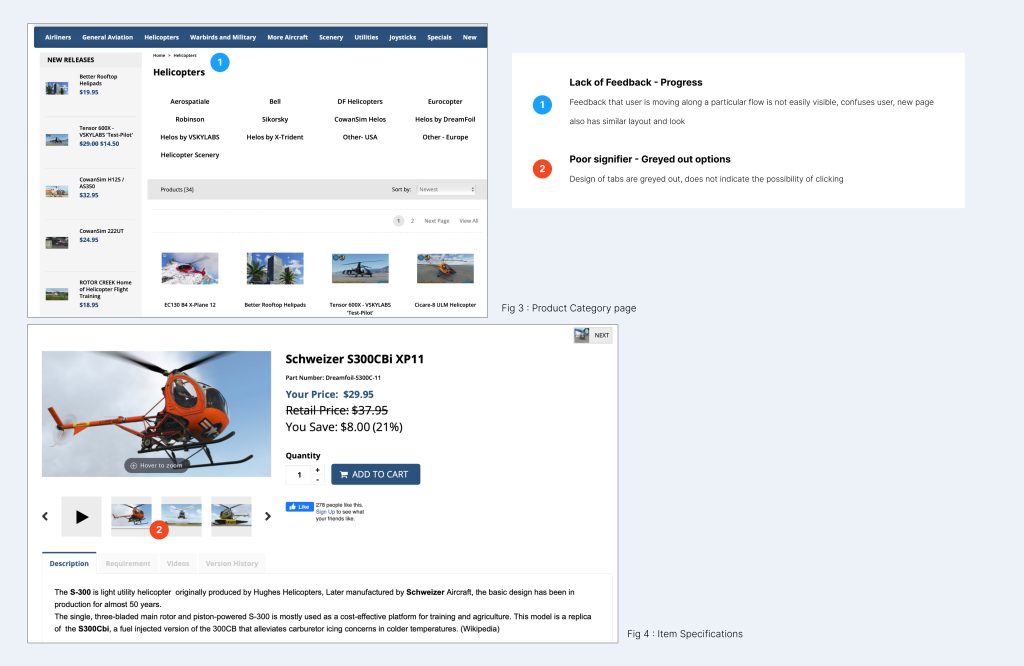Viewport: 1024px width, 666px height.
Task: Click the NEXT product button
Action: tap(593, 335)
